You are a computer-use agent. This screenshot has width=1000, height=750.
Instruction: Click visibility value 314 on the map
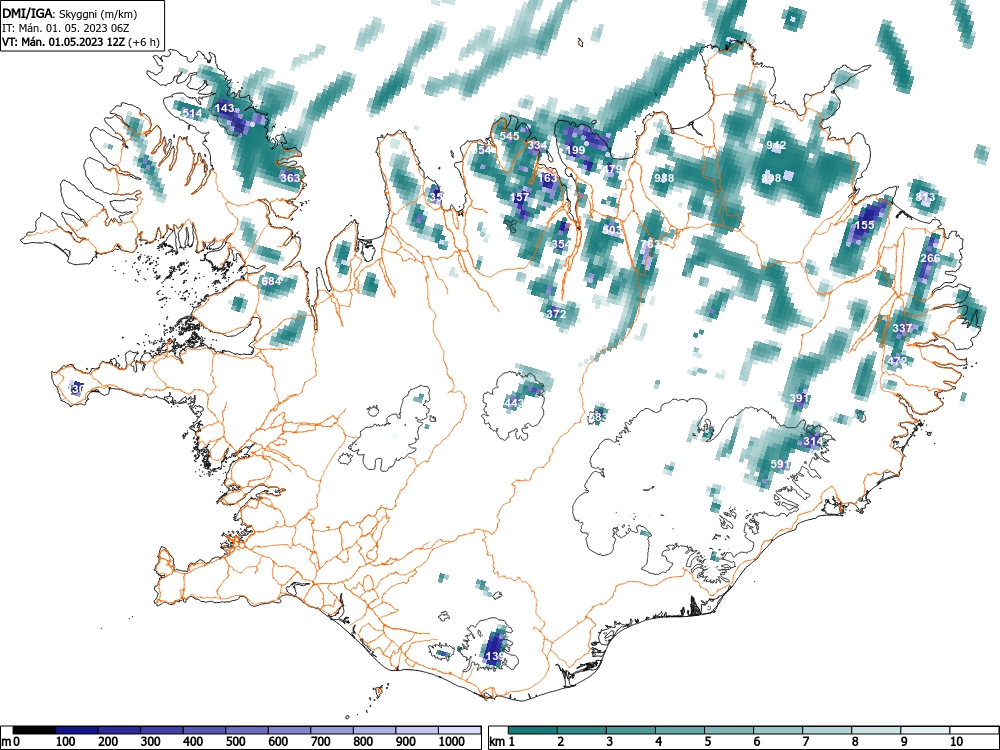813,441
